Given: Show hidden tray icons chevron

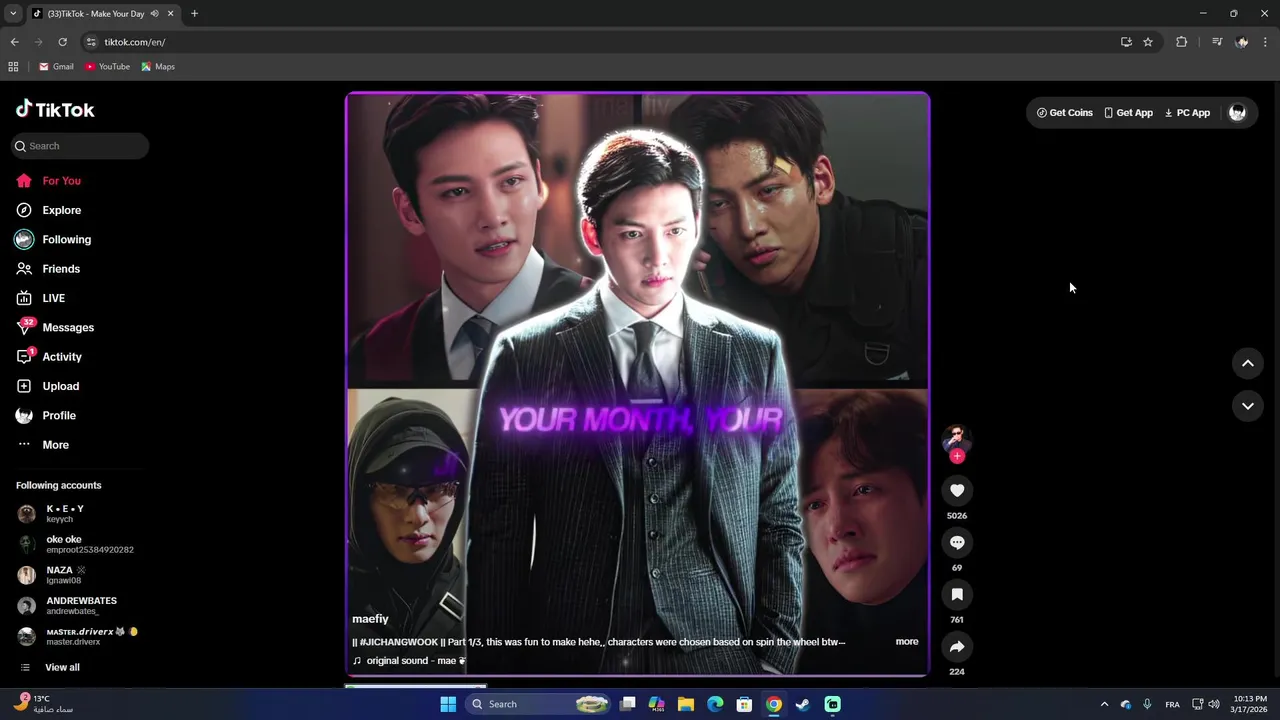Looking at the screenshot, I should (1104, 704).
